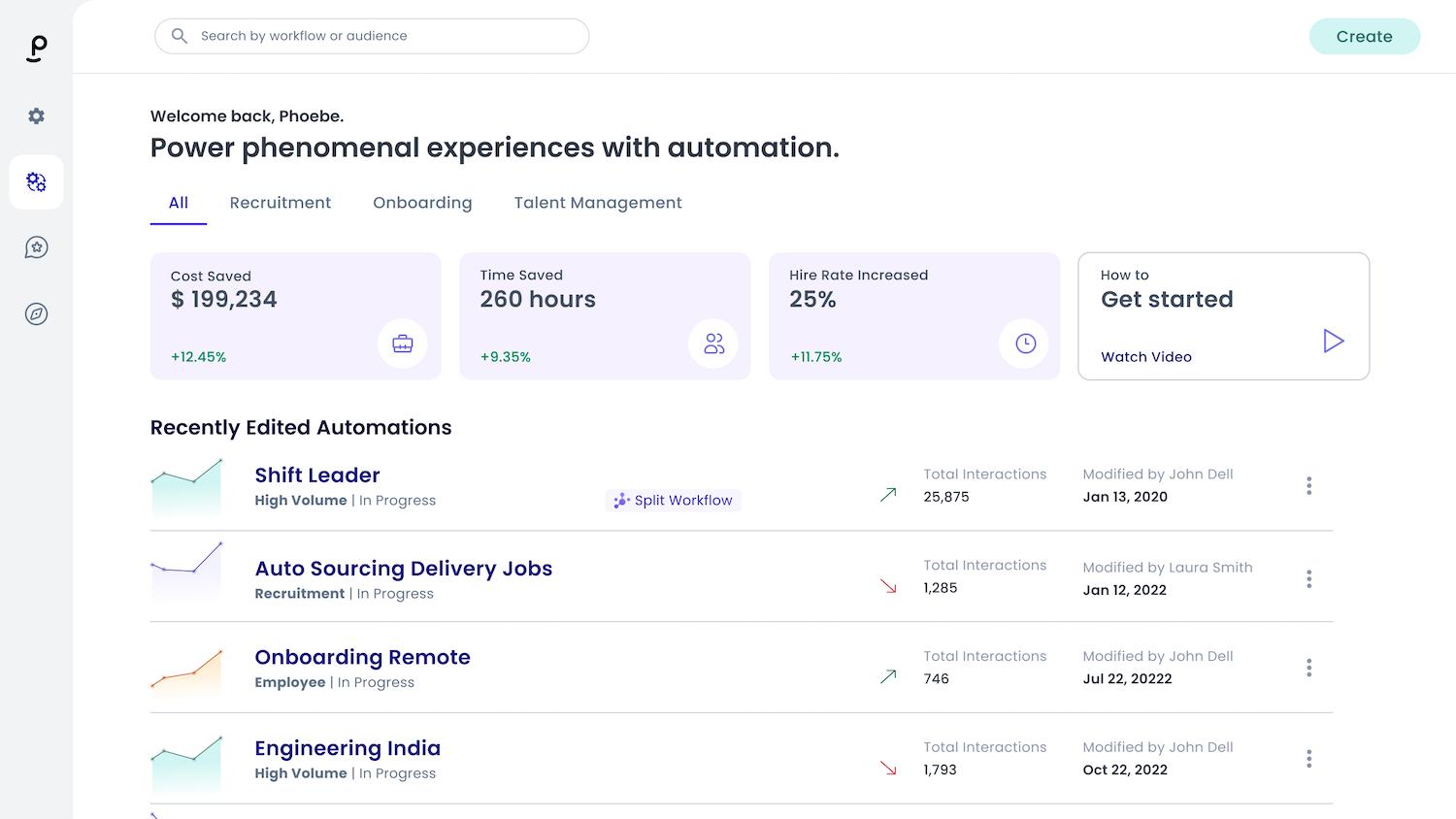Viewport: 1456px width, 819px height.
Task: Open more options for Shift Leader
Action: 1308,485
